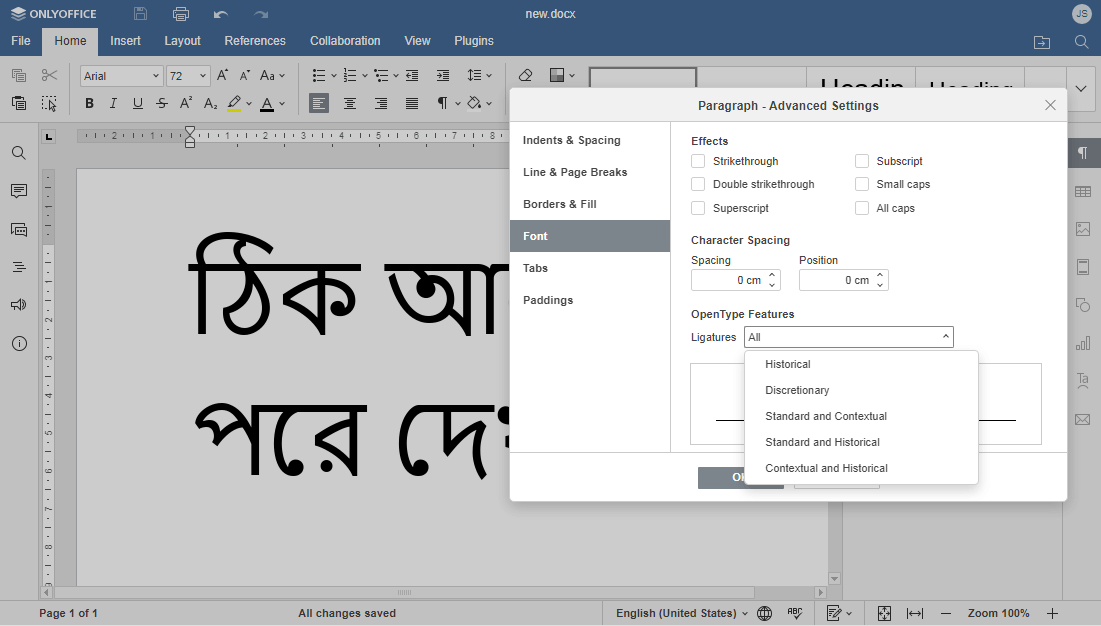Increase the character Spacing value
The image size is (1101, 626).
pyautogui.click(x=771, y=275)
